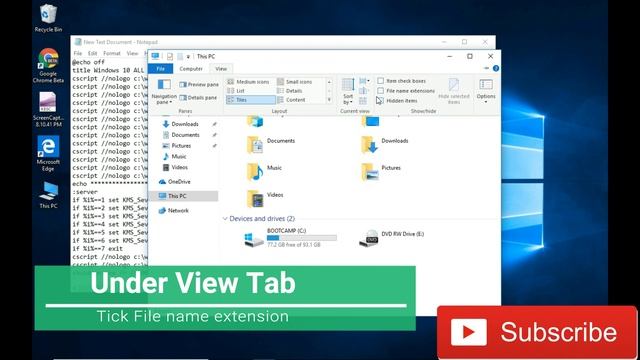Select BOOTCAMP (C:) drive
This screenshot has height=360, width=640.
click(x=290, y=238)
